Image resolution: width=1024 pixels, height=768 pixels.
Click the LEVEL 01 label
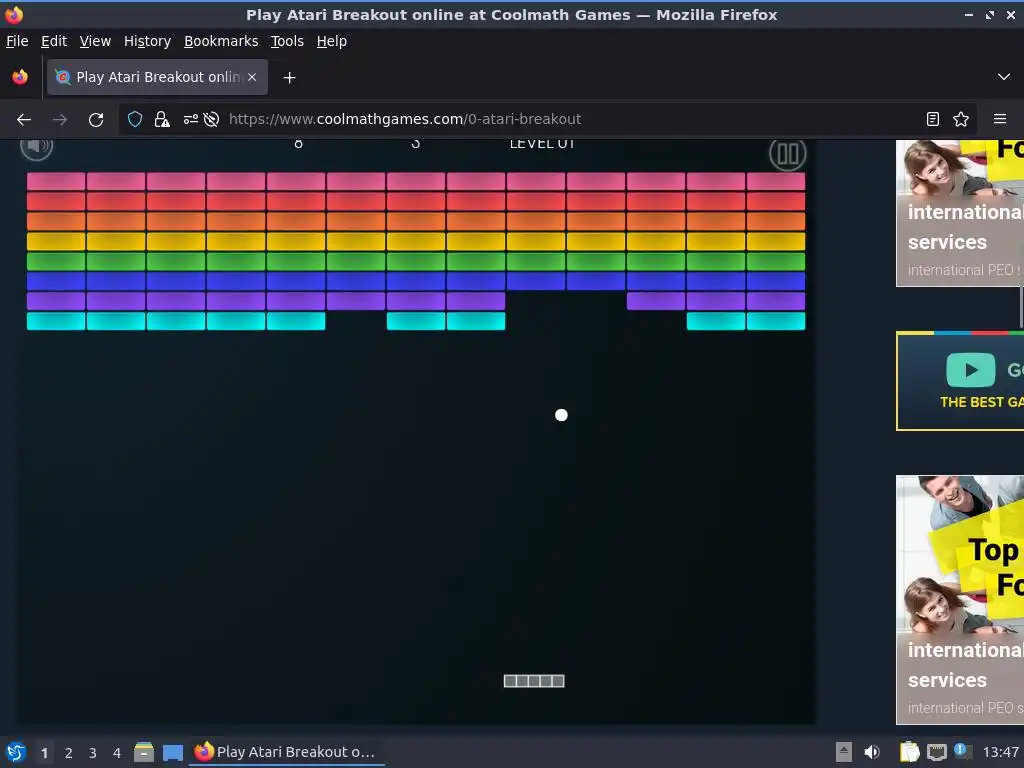(x=542, y=144)
